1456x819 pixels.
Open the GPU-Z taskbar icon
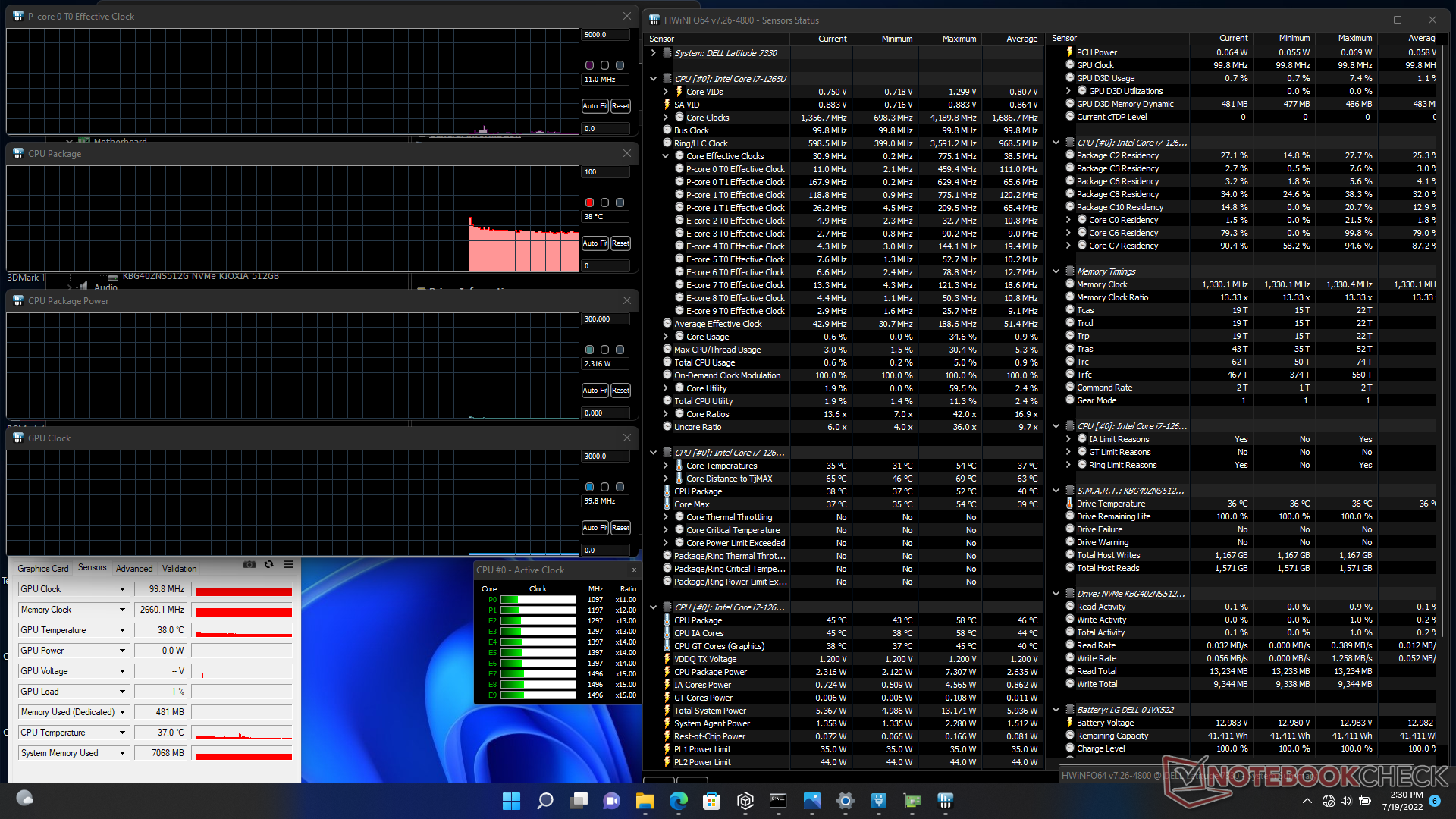coord(912,800)
